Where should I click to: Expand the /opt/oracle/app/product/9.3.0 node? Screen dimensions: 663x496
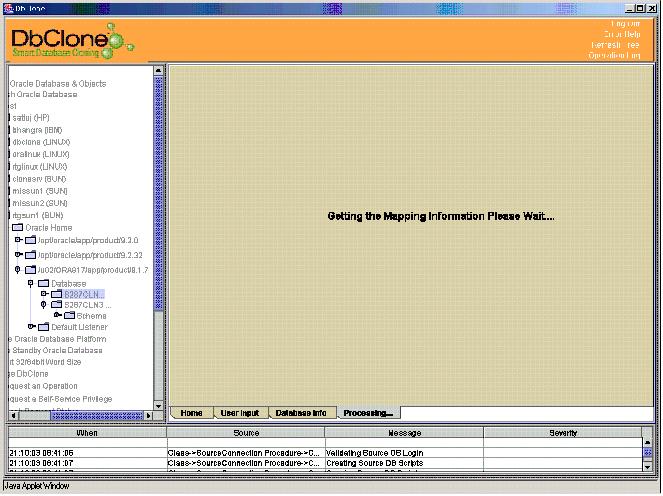(18, 240)
